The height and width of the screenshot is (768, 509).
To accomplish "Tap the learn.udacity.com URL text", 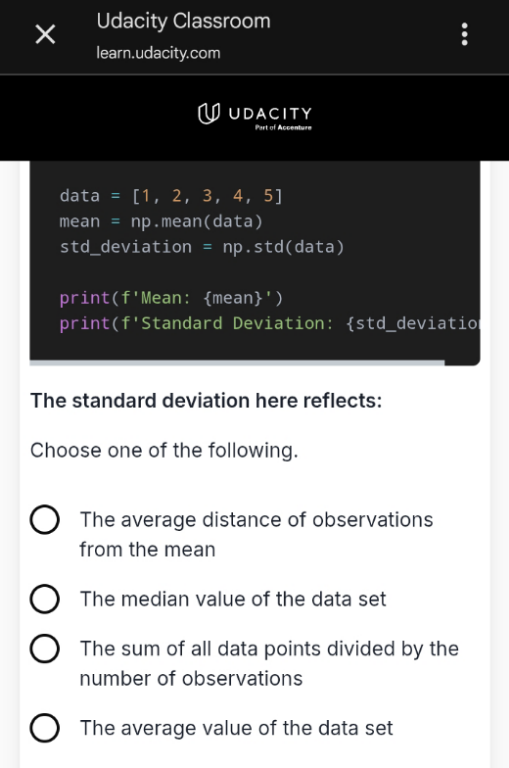I will click(x=158, y=53).
